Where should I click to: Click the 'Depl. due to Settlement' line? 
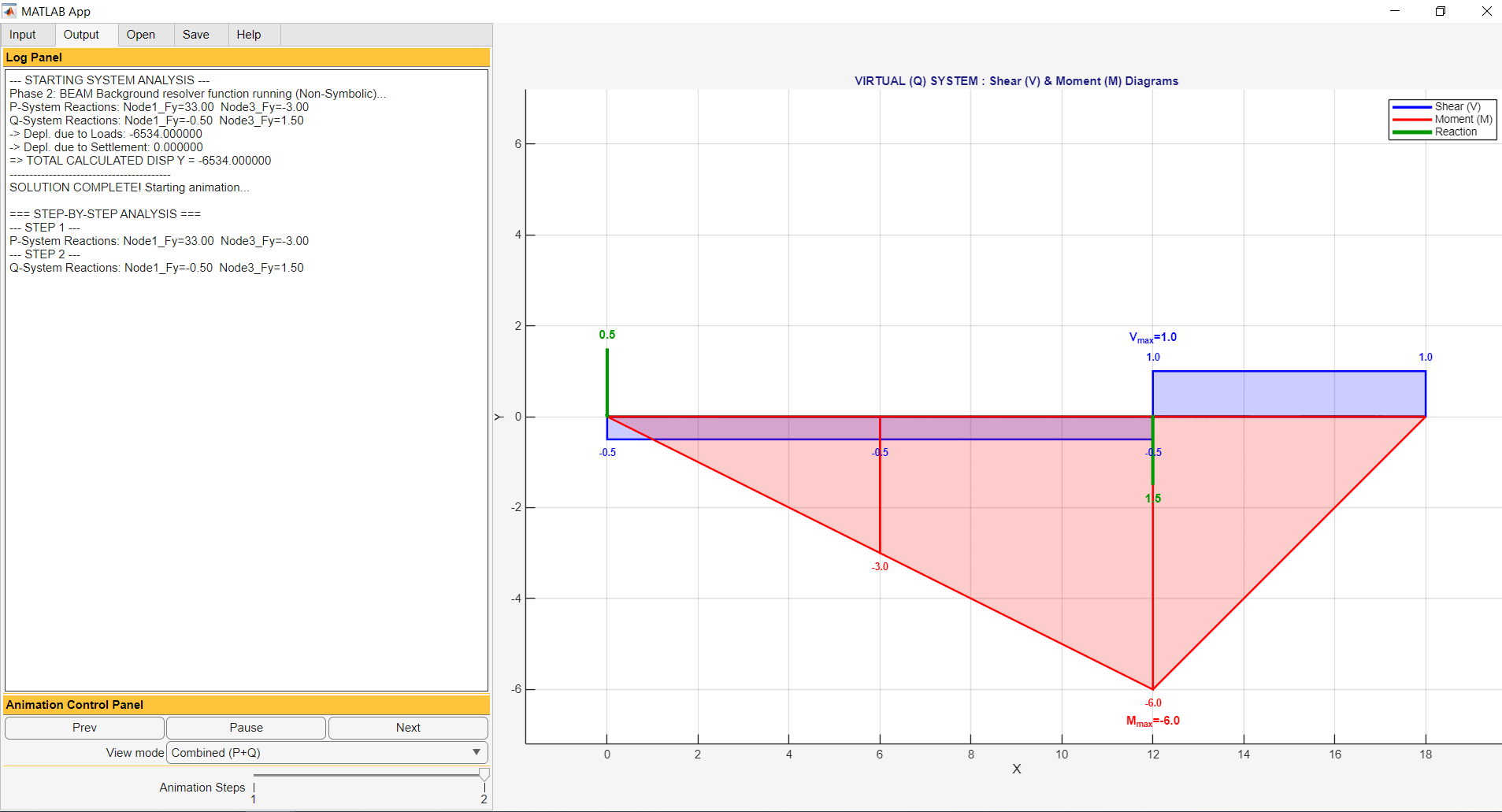pos(106,147)
